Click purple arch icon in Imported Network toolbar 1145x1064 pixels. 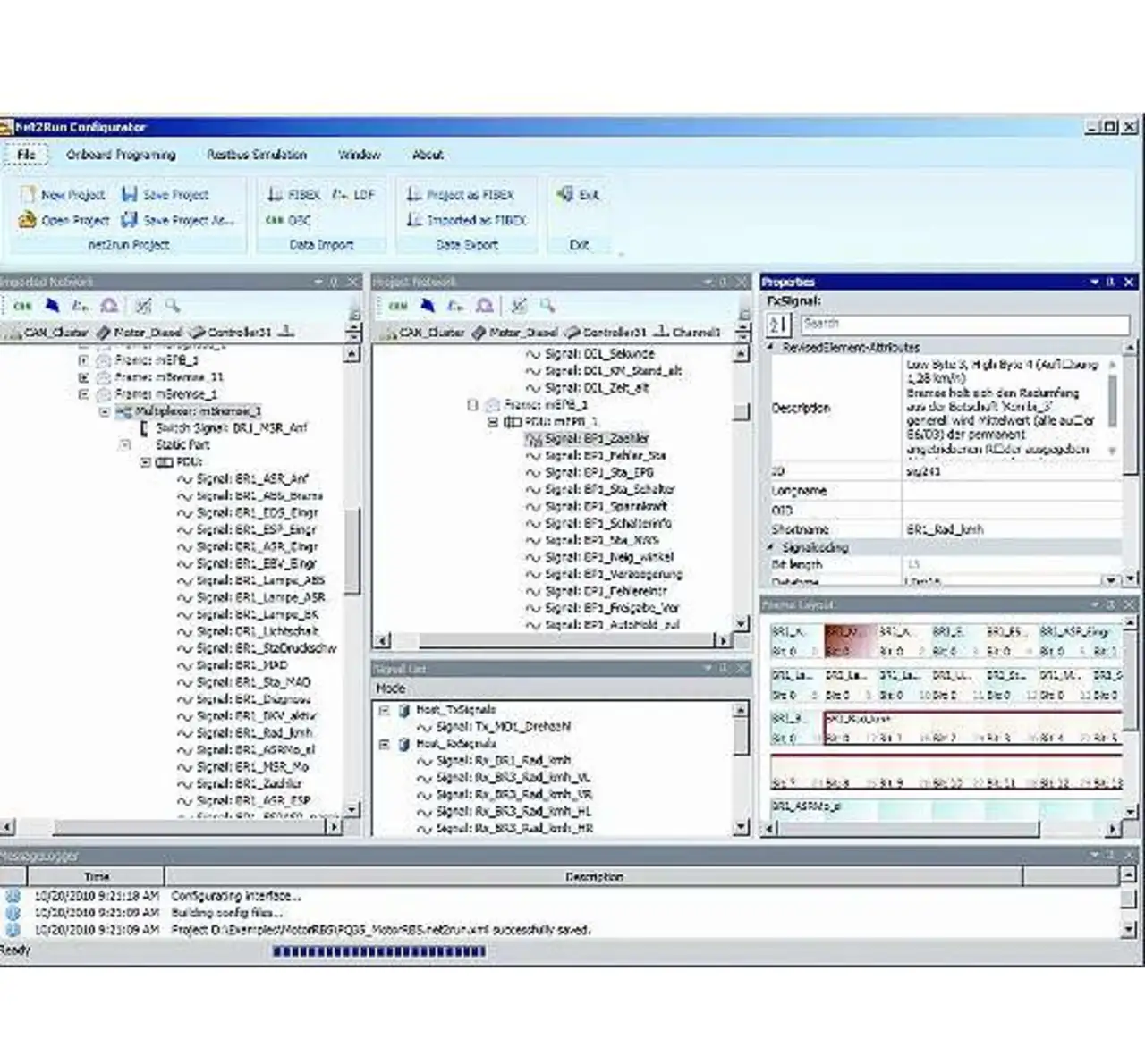click(x=109, y=306)
